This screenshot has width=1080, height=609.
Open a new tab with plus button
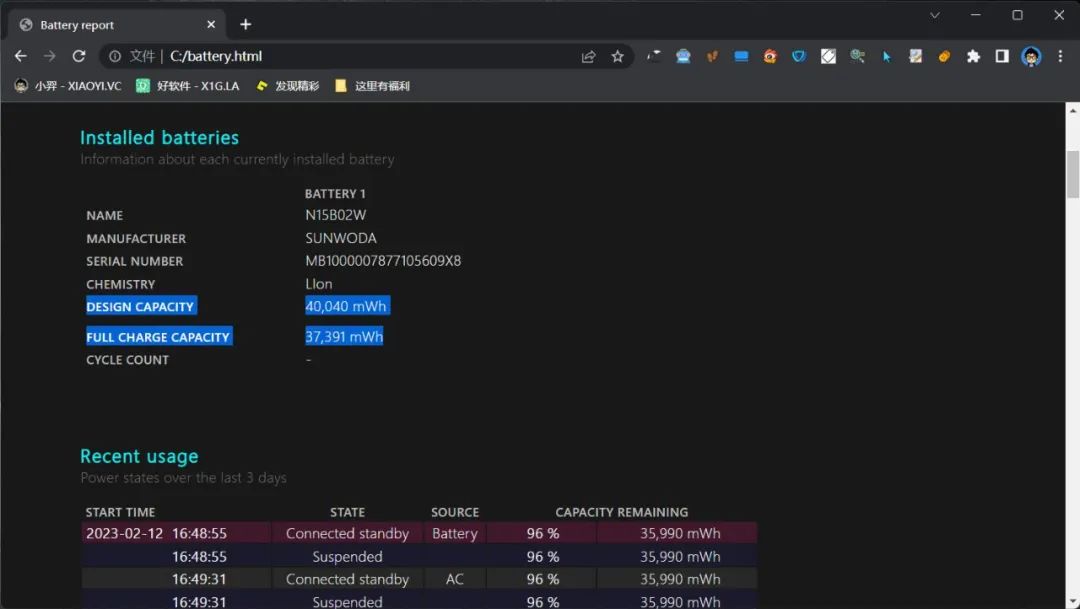[x=246, y=24]
